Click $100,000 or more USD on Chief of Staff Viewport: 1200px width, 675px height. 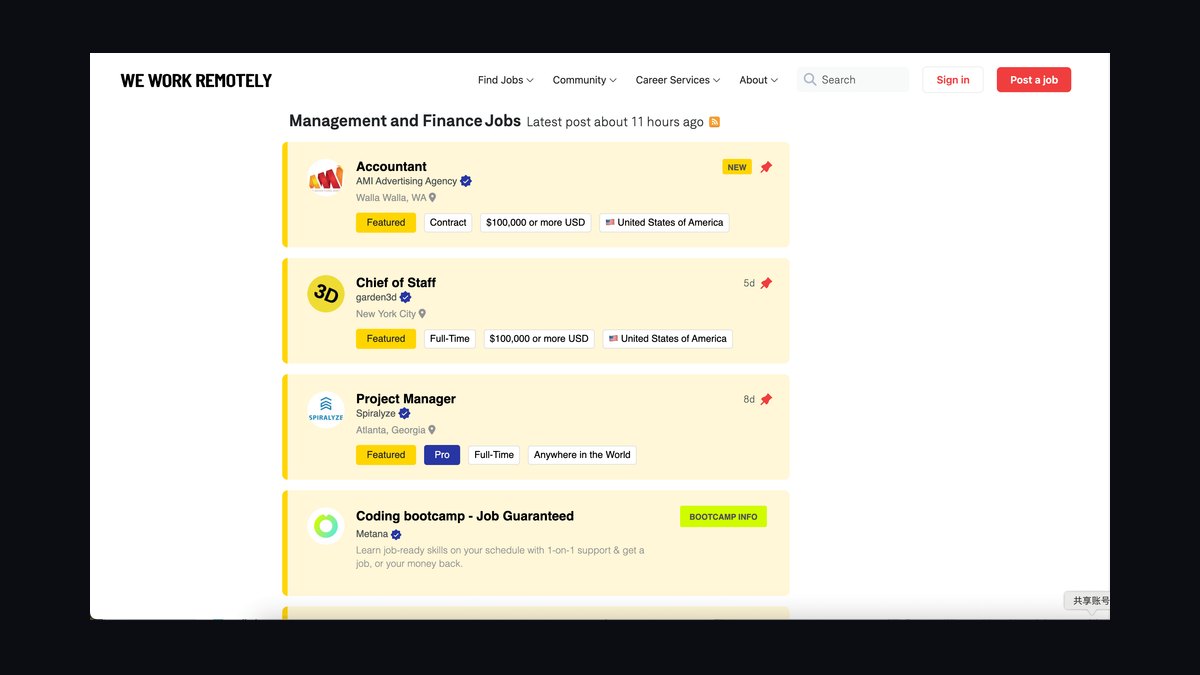click(x=539, y=338)
